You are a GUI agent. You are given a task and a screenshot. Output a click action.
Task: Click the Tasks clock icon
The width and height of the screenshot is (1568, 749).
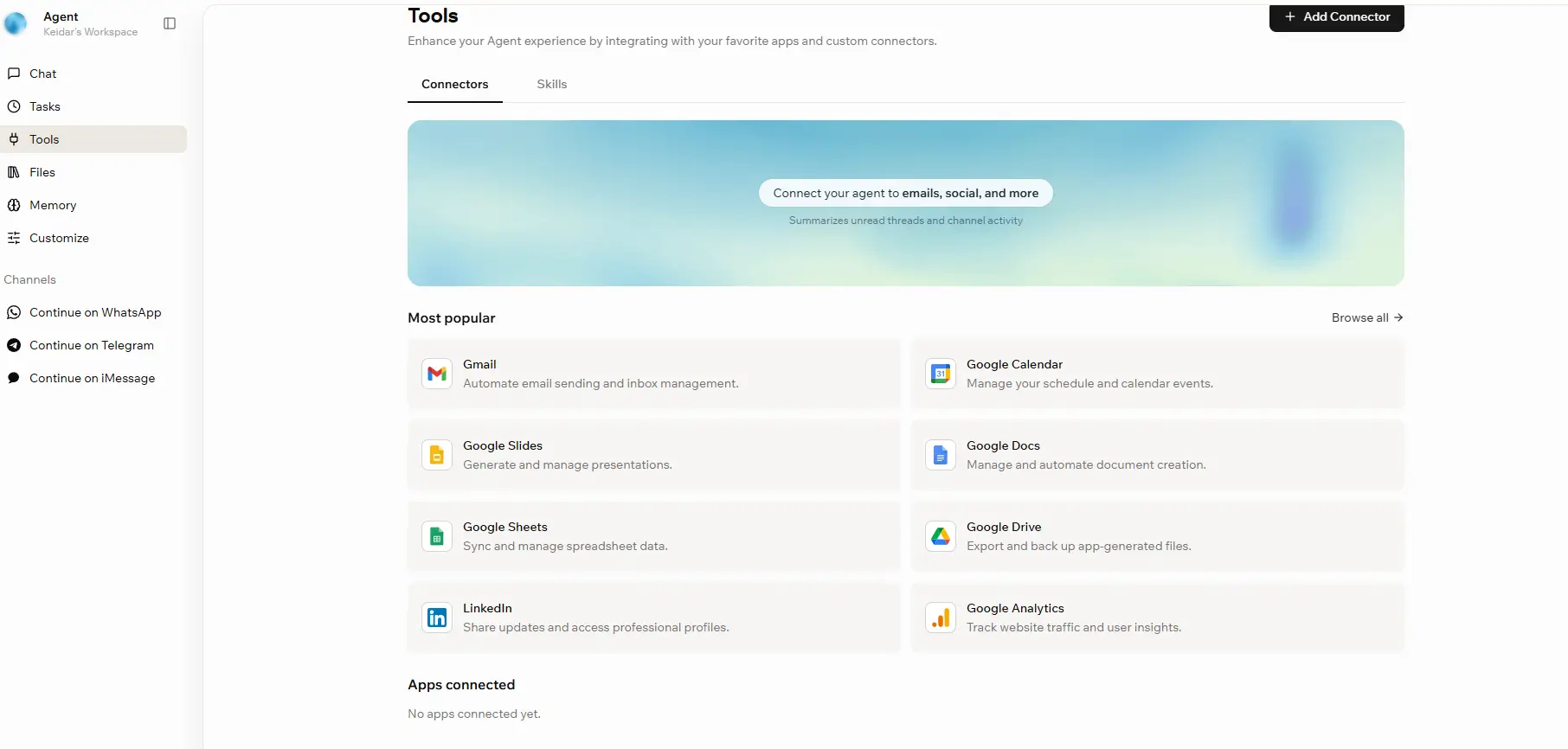tap(14, 106)
